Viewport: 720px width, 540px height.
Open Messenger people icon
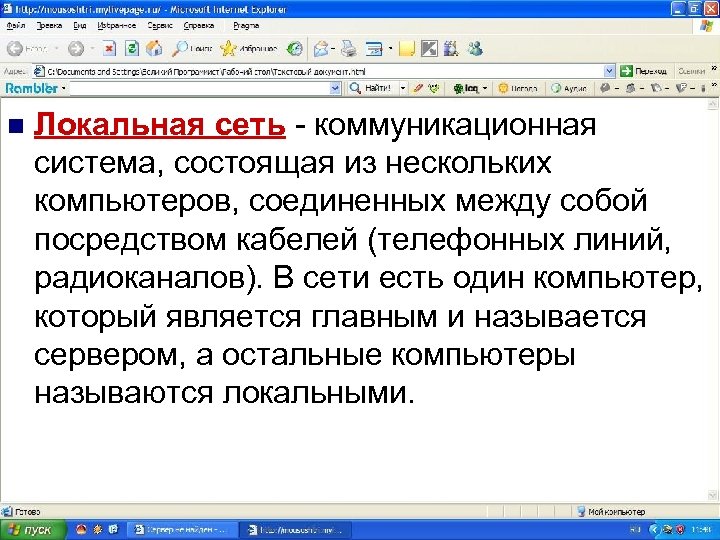point(475,48)
